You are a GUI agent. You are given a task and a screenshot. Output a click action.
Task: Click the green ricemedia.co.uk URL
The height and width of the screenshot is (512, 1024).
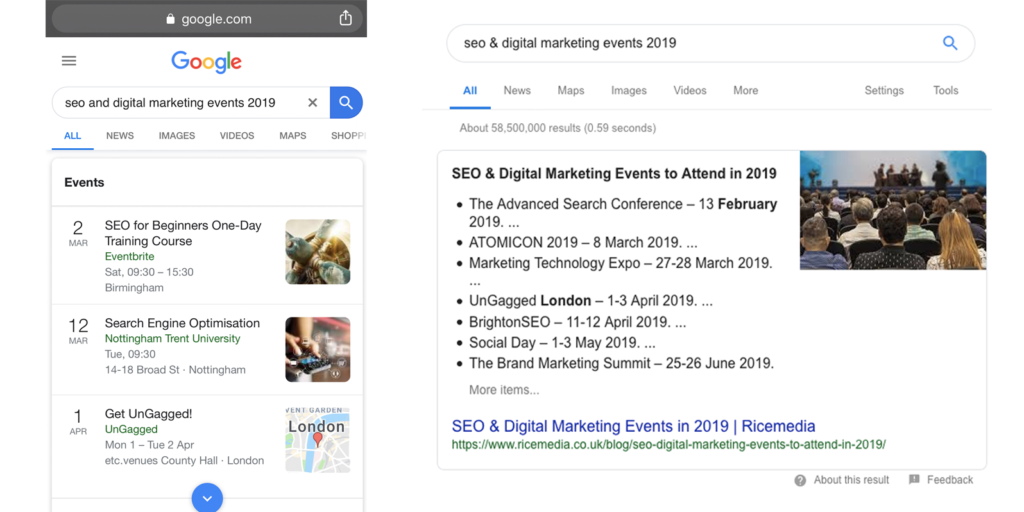pyautogui.click(x=669, y=445)
